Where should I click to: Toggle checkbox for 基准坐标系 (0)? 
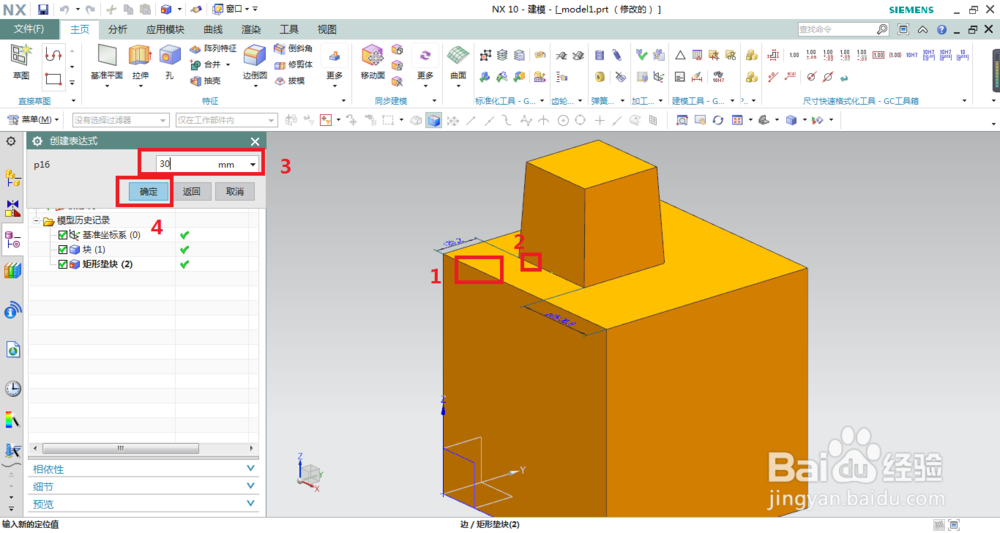point(62,235)
